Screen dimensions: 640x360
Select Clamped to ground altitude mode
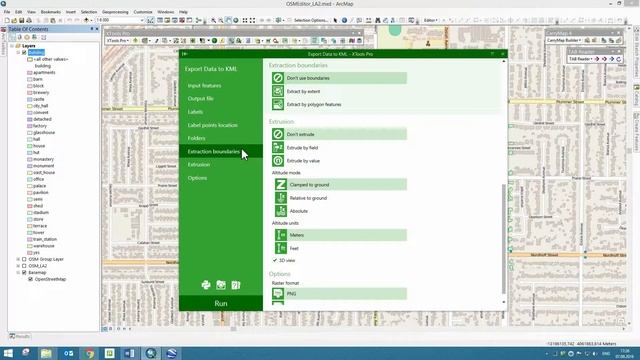pos(340,184)
